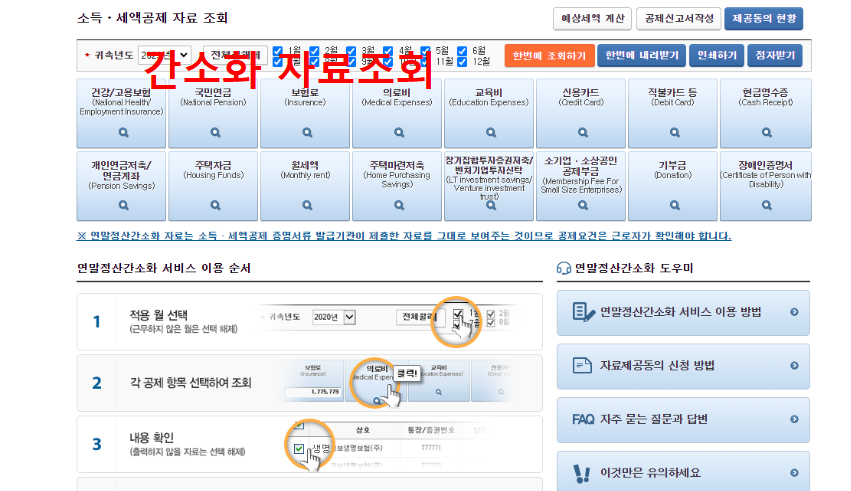The image size is (851, 491).
Task: Open Donation (기부금) lookup magnifier
Action: (x=674, y=205)
